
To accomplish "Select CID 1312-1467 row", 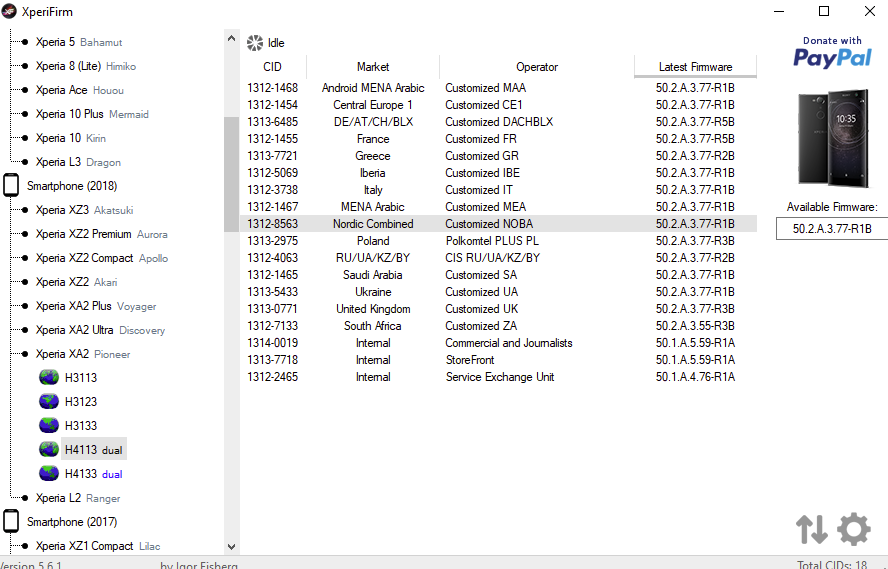I will [498, 207].
